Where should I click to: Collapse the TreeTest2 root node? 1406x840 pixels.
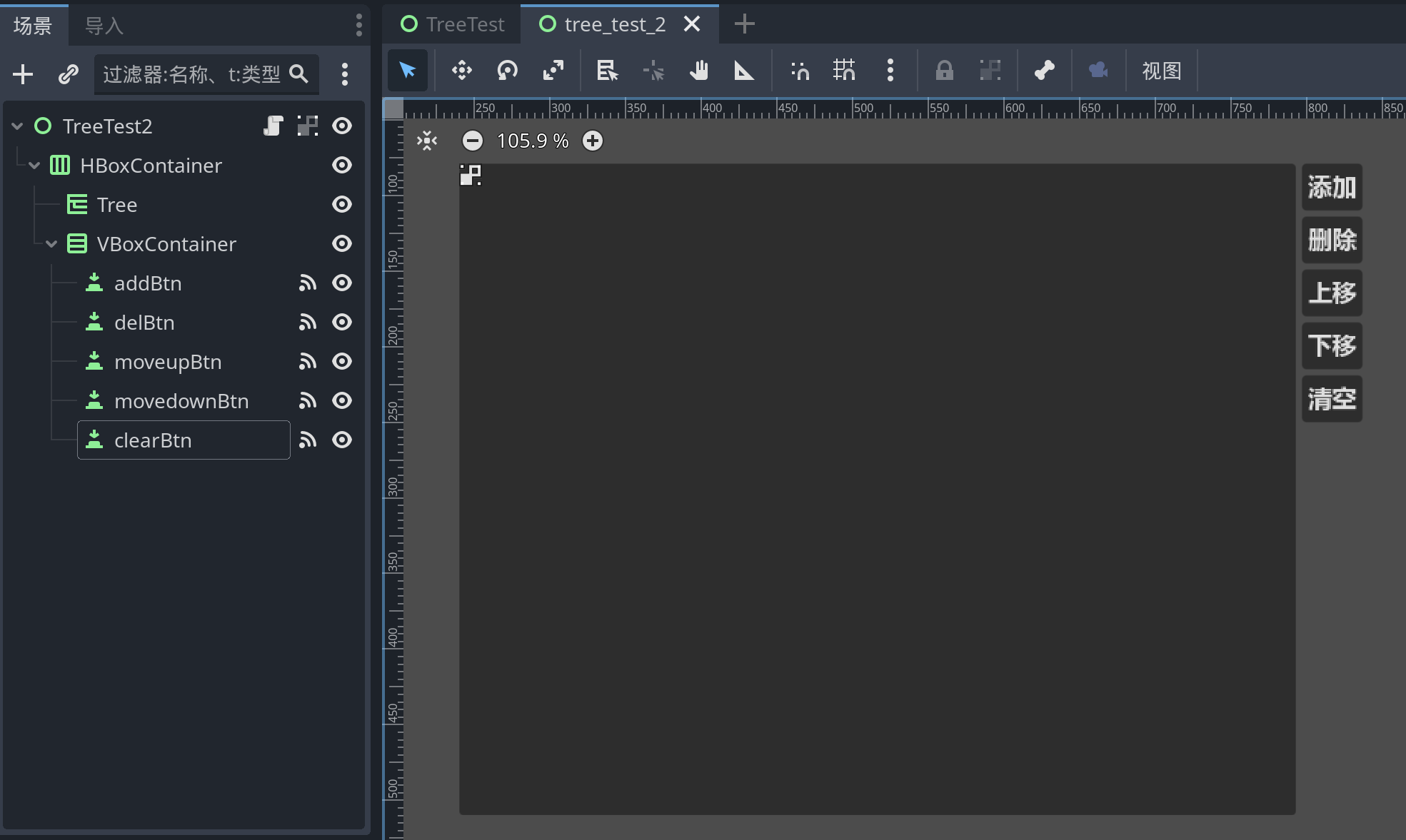tap(18, 126)
